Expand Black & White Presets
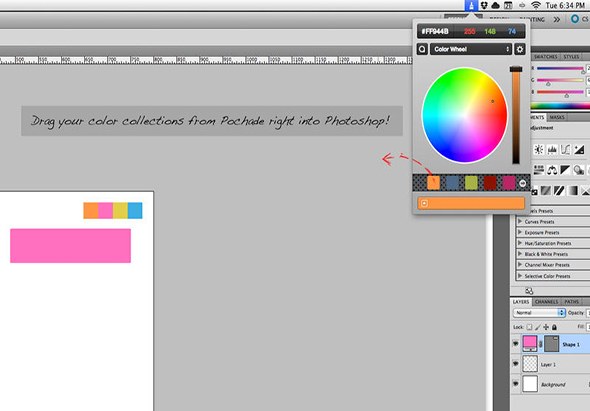This screenshot has width=590, height=411. (520, 254)
